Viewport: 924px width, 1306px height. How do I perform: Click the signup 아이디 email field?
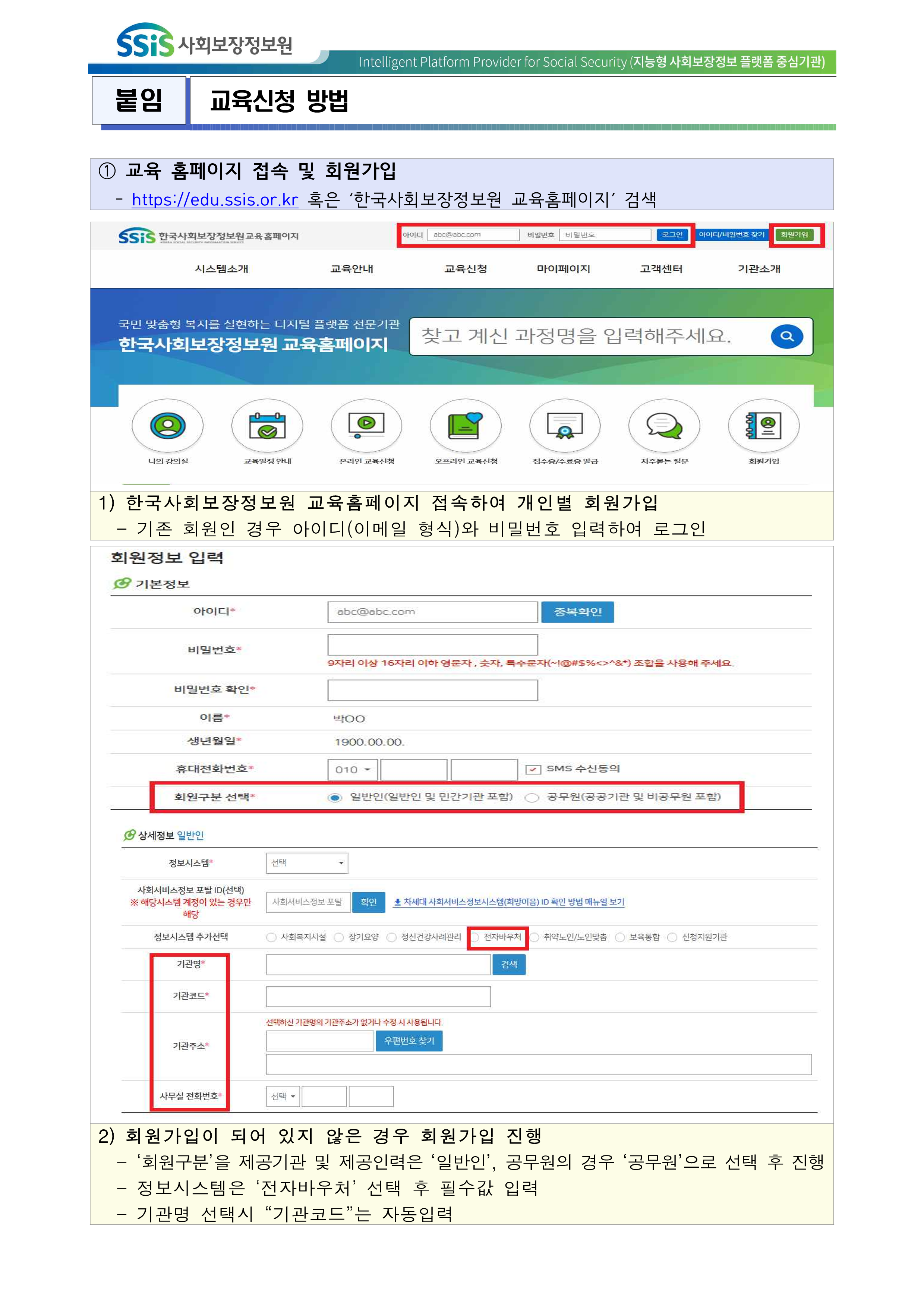[432, 612]
